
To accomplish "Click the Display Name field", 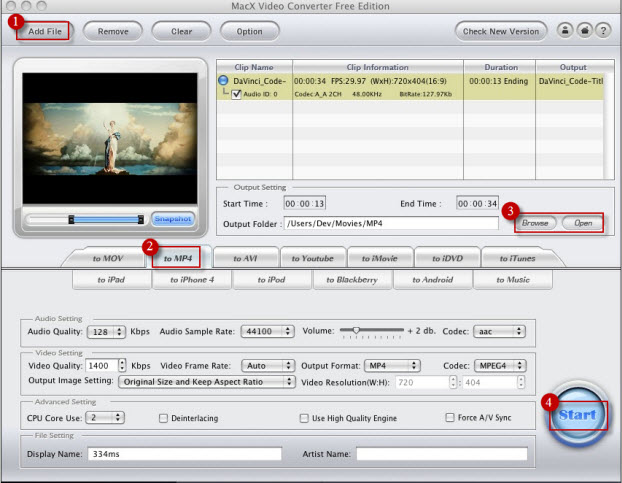I will coord(184,454).
